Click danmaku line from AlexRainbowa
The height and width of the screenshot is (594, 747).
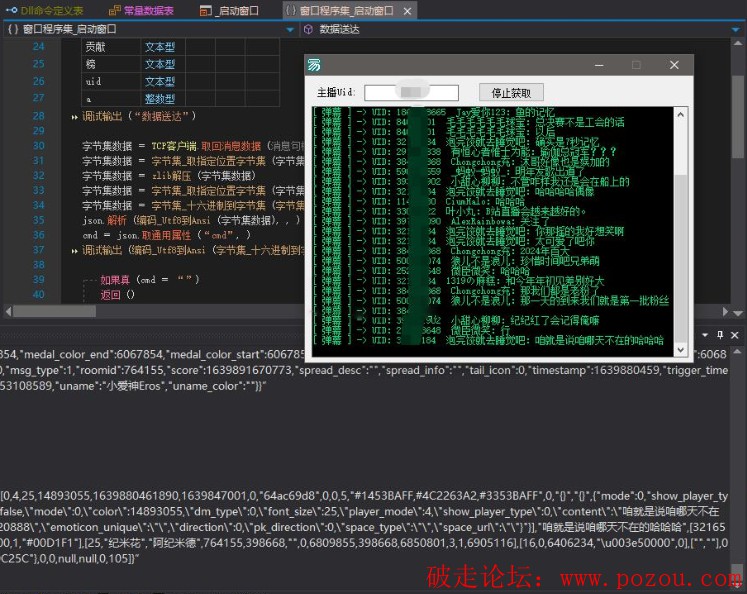click(500, 221)
